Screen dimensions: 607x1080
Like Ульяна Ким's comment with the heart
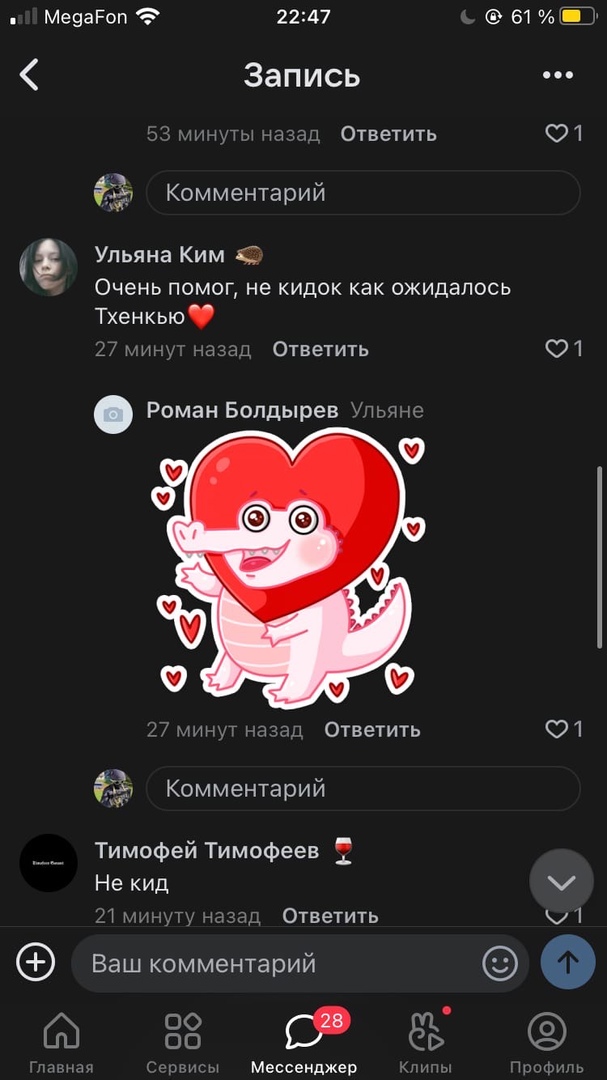pyautogui.click(x=564, y=349)
